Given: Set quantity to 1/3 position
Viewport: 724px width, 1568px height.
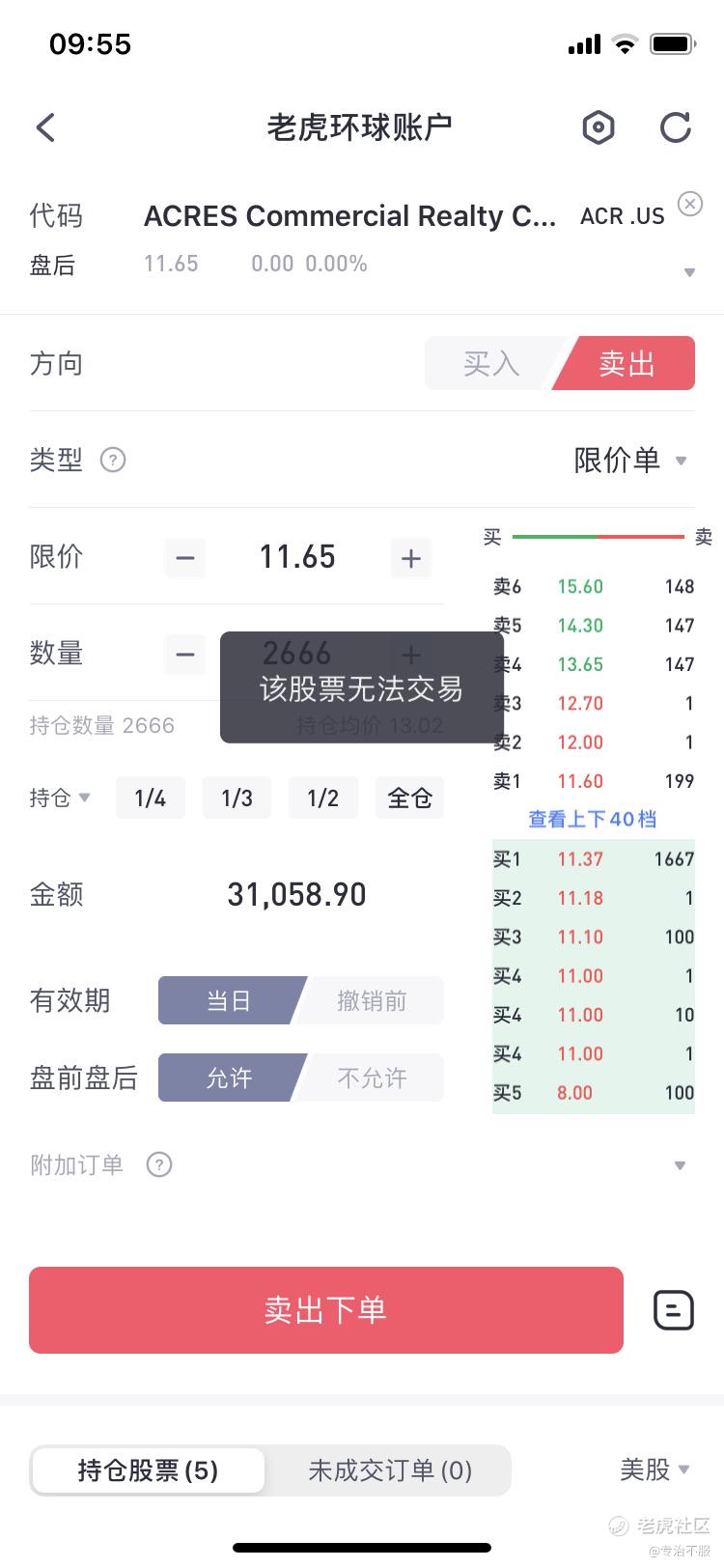Looking at the screenshot, I should 237,798.
